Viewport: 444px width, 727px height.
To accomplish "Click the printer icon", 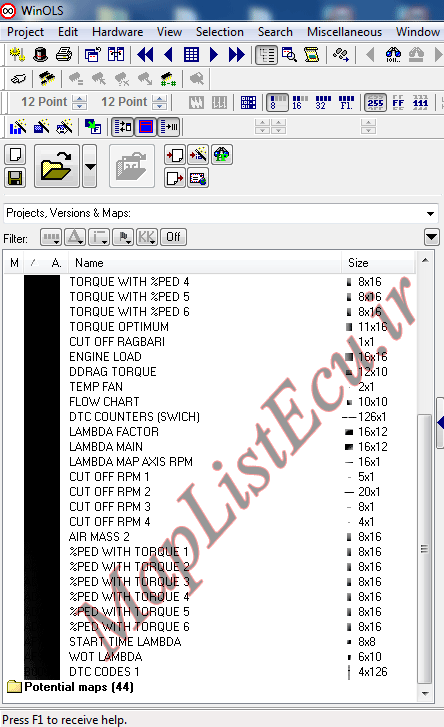I will point(63,55).
